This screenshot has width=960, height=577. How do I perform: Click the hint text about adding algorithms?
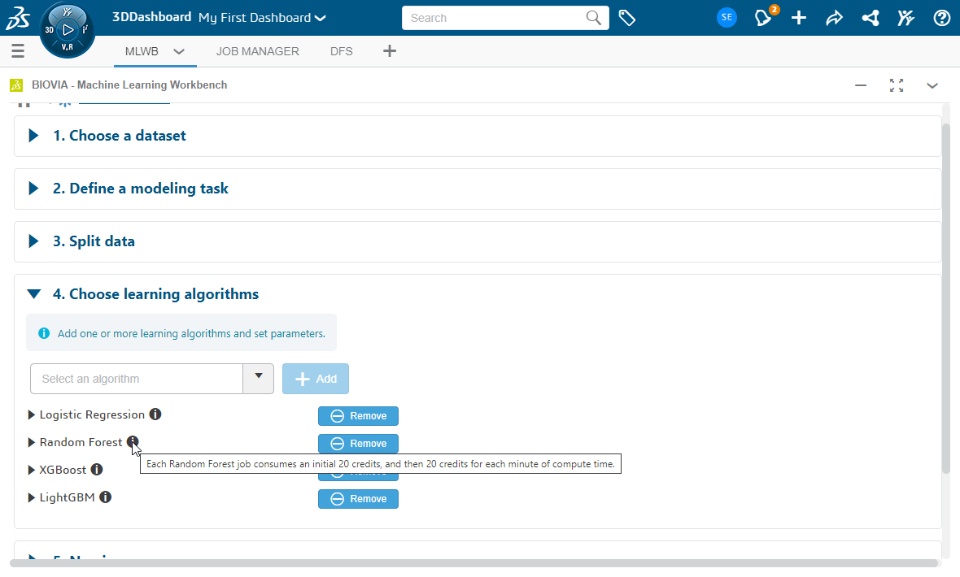191,333
